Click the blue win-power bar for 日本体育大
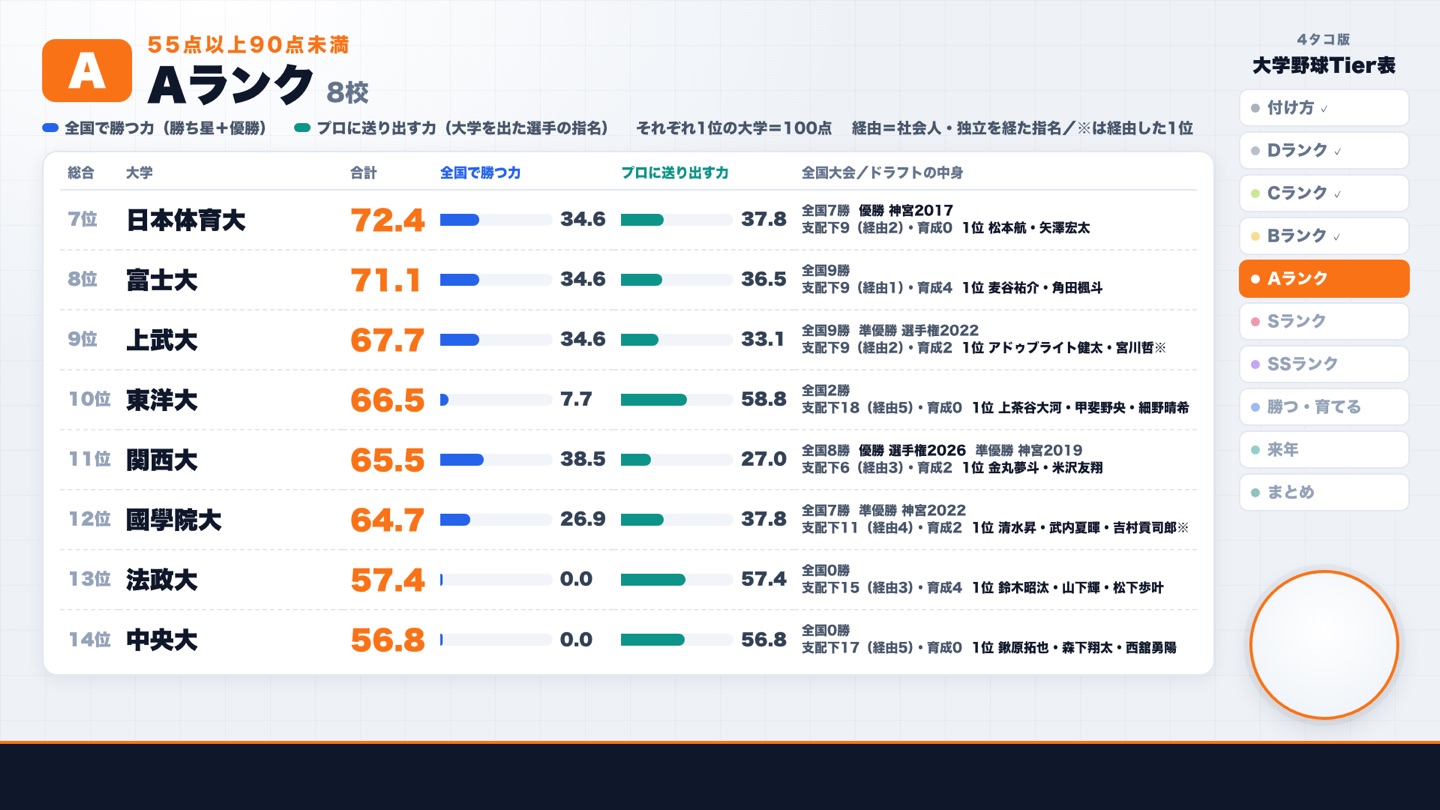The width and height of the screenshot is (1440, 810). [x=496, y=220]
